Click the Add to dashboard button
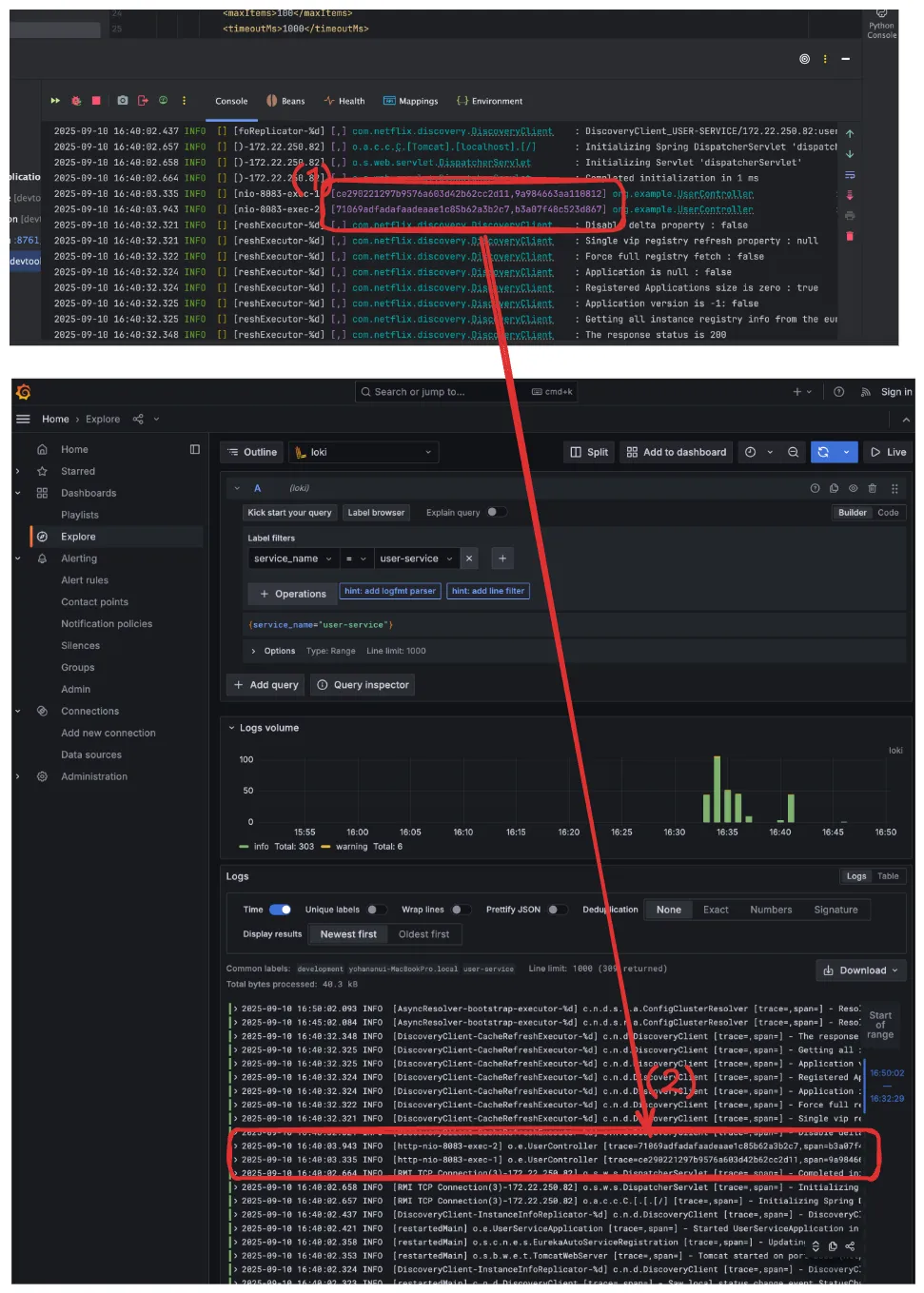The image size is (924, 1293). tap(676, 452)
